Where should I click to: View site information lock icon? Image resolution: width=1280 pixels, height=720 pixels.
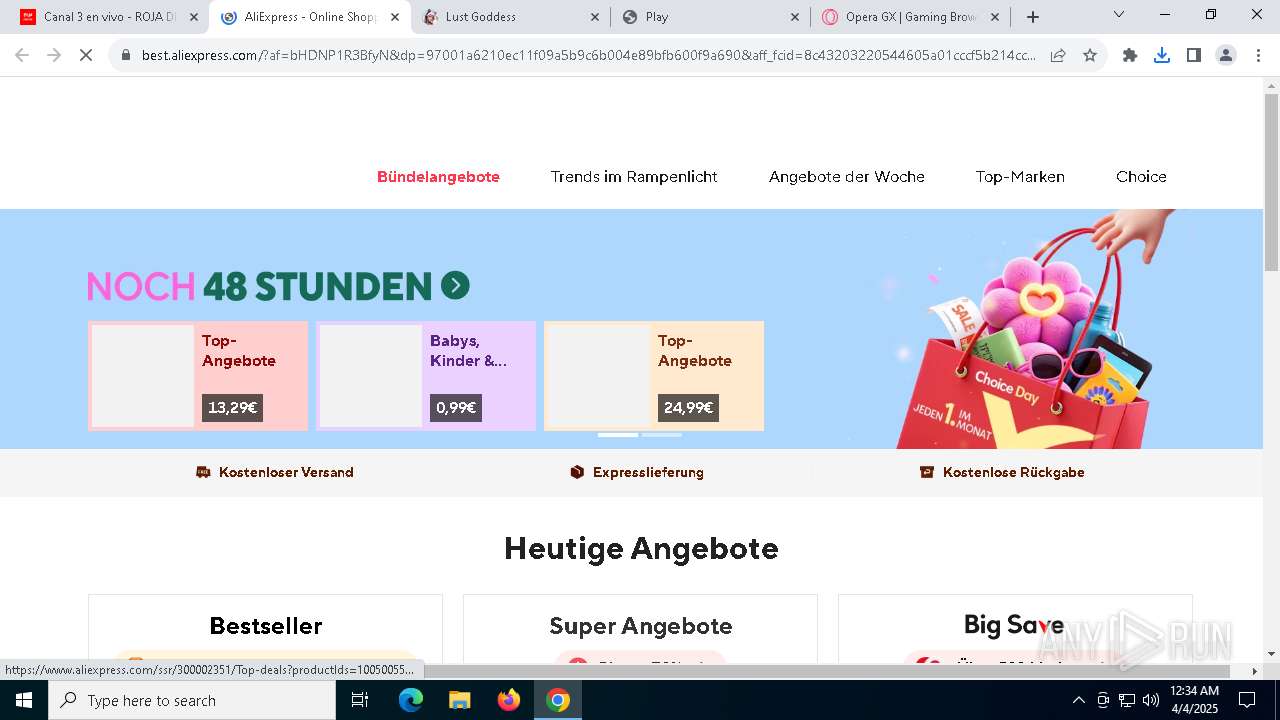tap(126, 55)
